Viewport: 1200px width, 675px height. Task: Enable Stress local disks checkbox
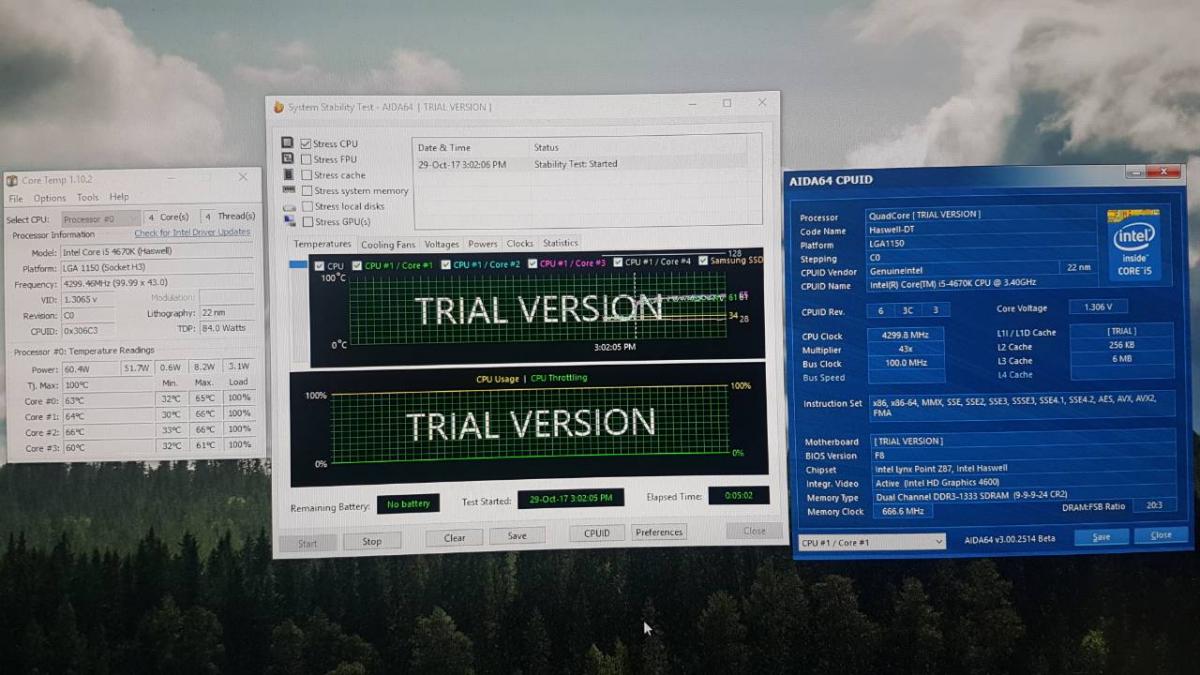[307, 206]
